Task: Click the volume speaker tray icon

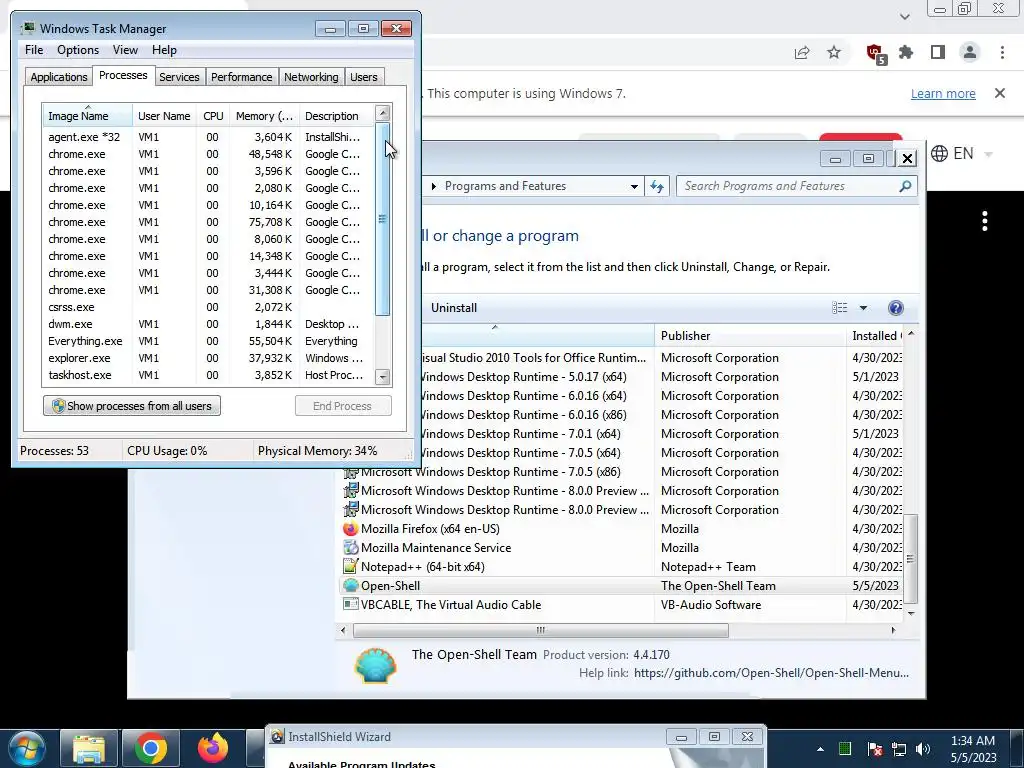Action: [922, 749]
